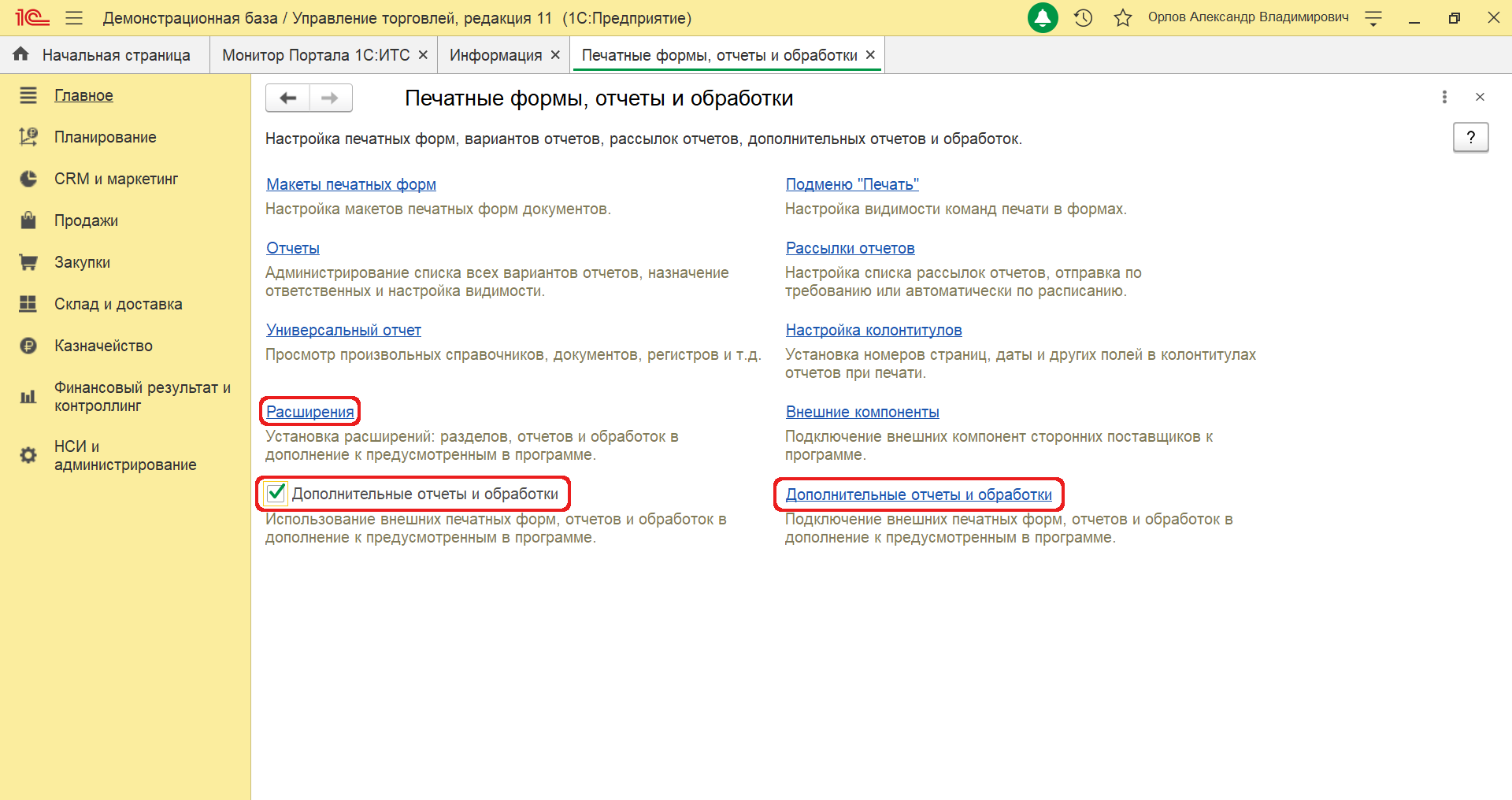The height and width of the screenshot is (800, 1512).
Task: Open Дополнительные отчеты и обработки link
Action: point(918,494)
